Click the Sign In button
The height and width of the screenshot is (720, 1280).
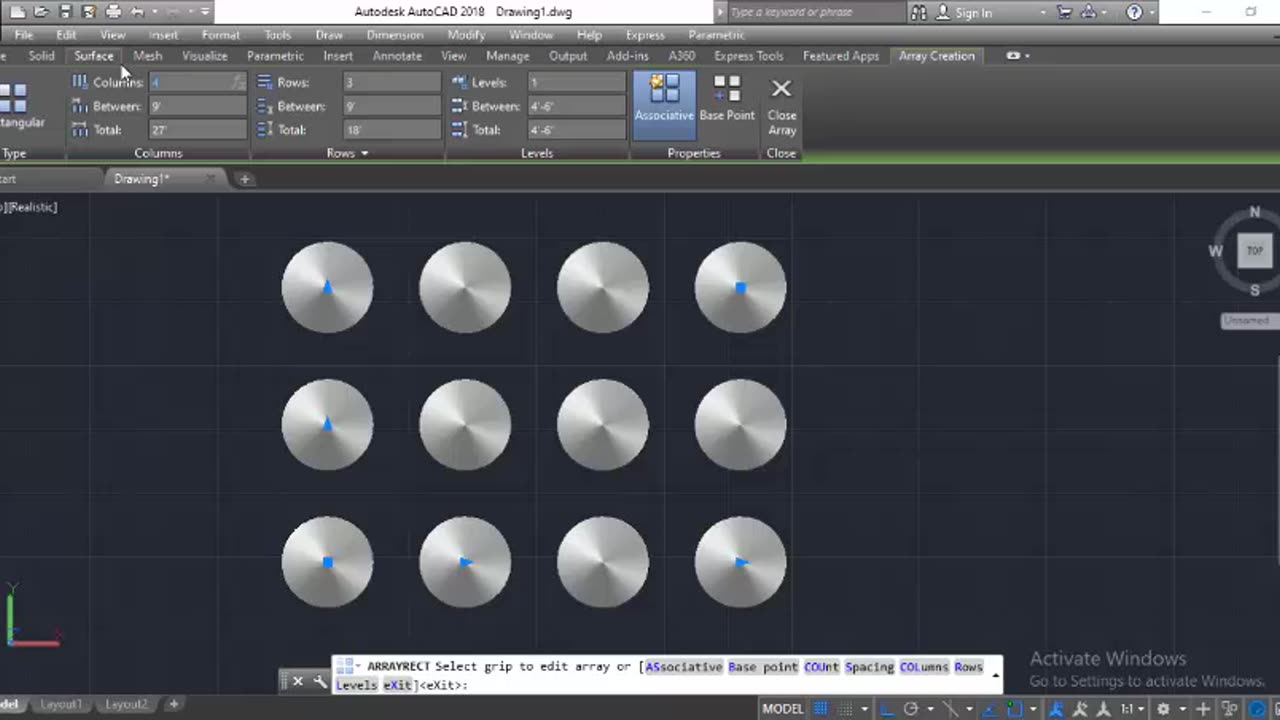963,13
